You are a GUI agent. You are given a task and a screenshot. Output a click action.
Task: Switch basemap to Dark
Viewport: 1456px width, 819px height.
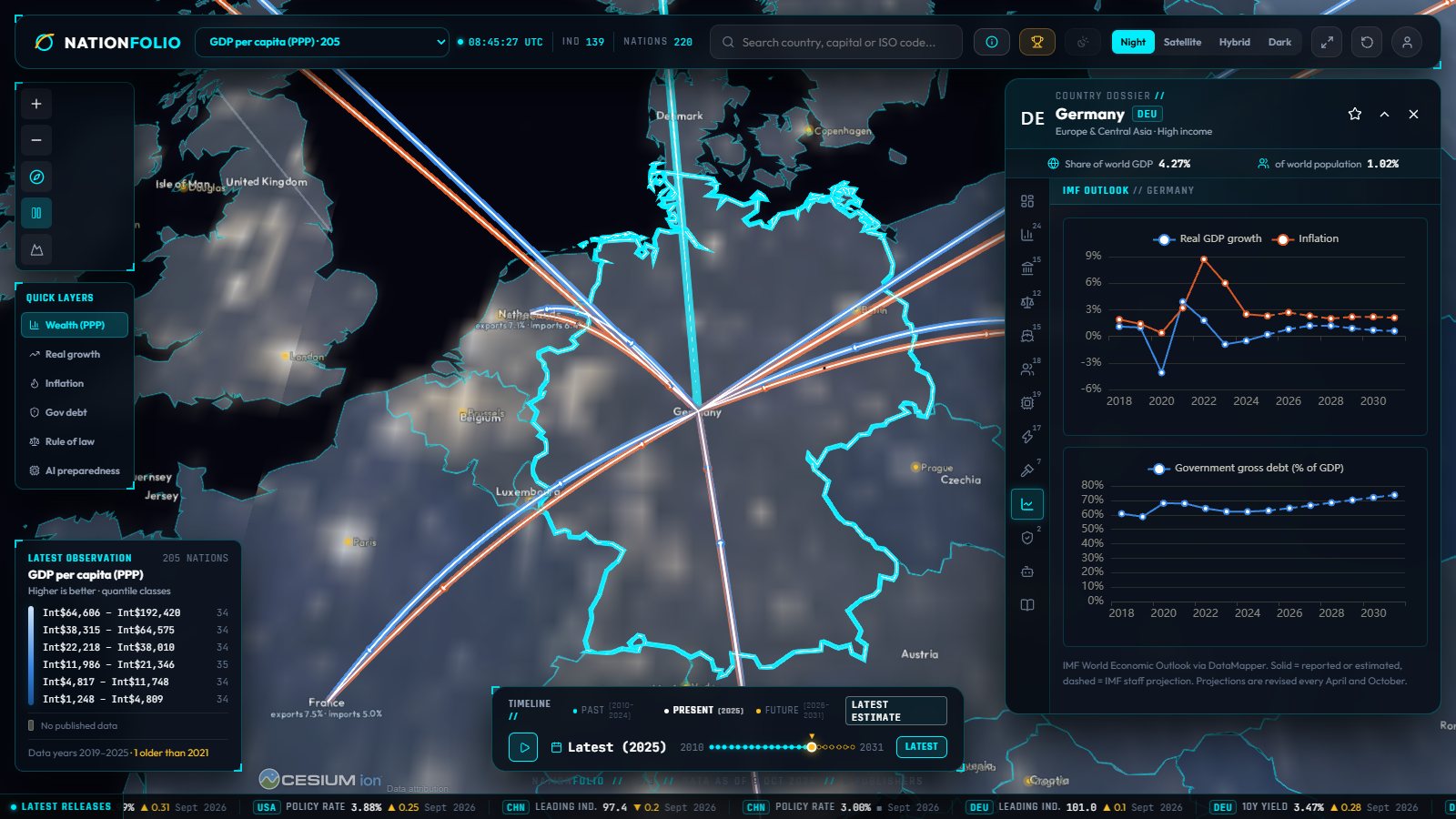[x=1279, y=42]
